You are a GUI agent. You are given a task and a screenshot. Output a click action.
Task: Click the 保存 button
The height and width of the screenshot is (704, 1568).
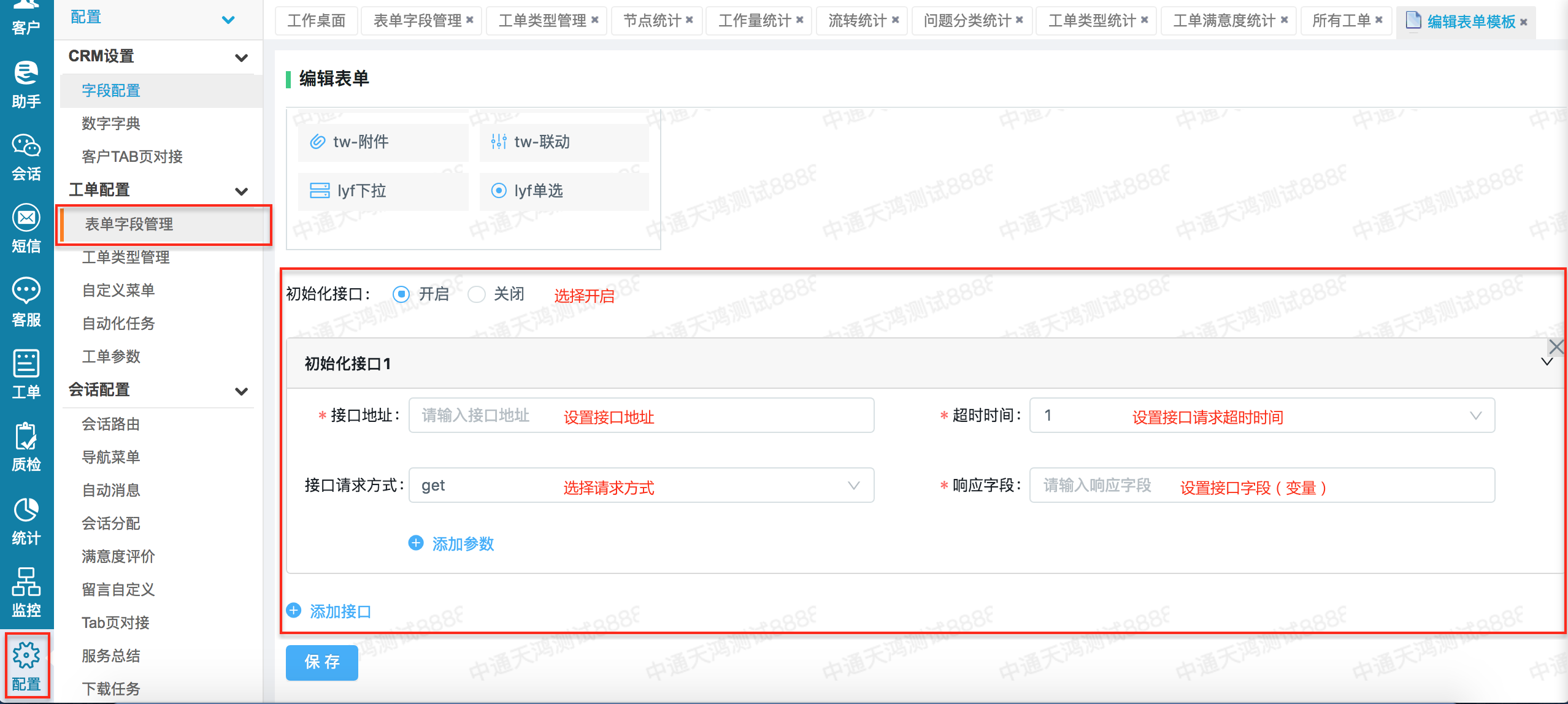pyautogui.click(x=322, y=662)
